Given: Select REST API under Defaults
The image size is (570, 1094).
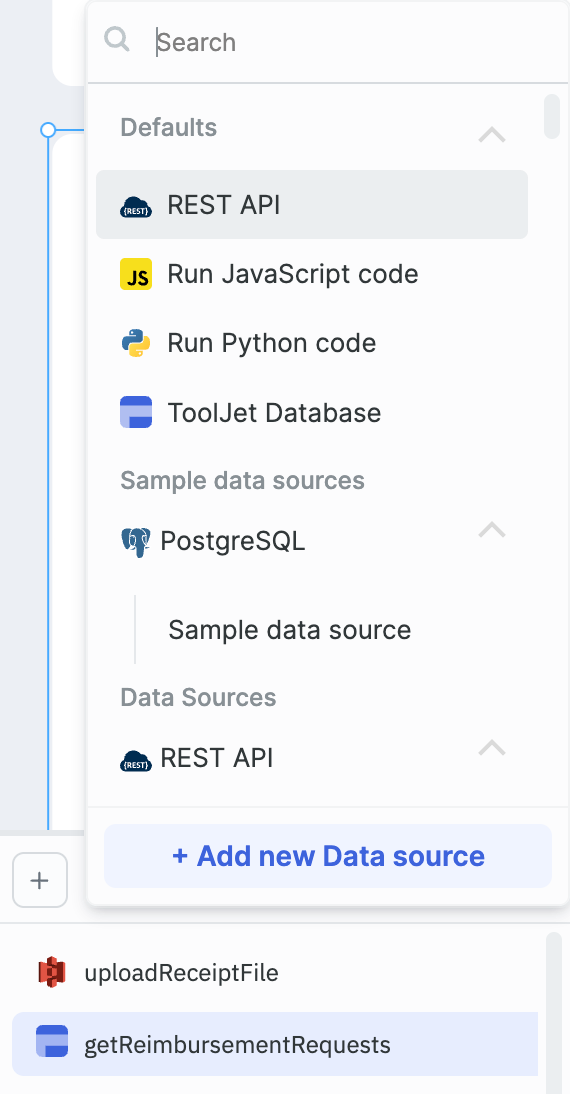Looking at the screenshot, I should click(312, 204).
